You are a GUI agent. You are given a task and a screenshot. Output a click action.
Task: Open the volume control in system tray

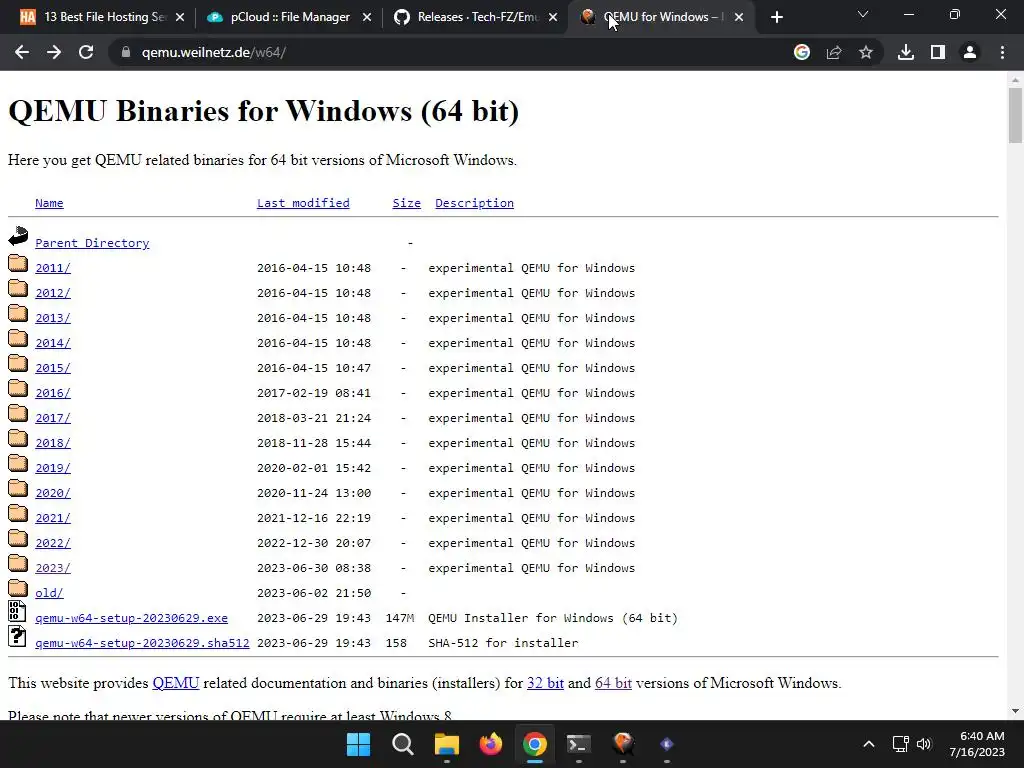click(924, 744)
